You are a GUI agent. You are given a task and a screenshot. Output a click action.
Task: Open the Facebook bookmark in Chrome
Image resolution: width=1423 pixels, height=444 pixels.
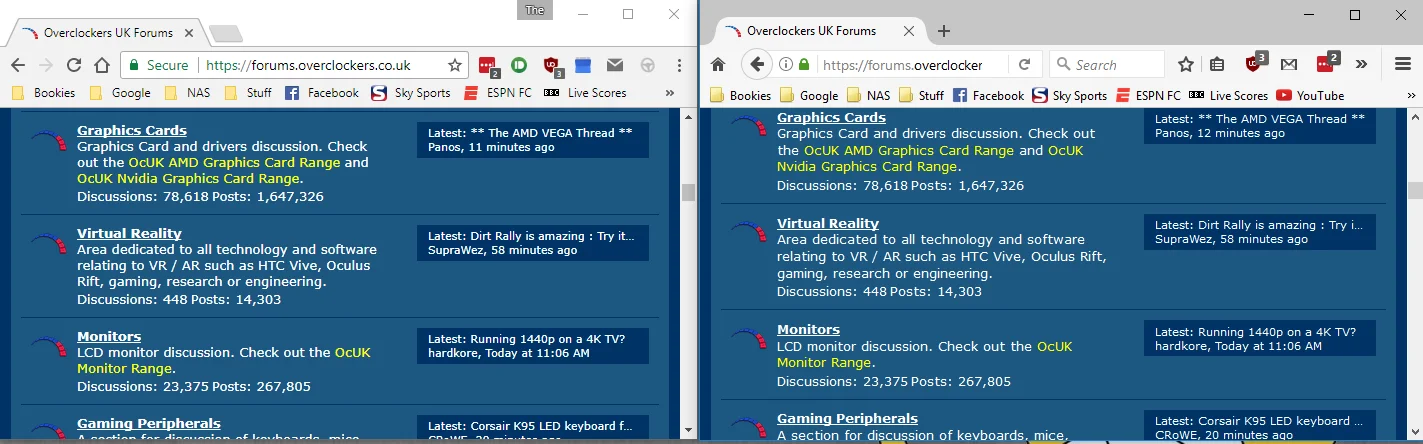(x=322, y=93)
